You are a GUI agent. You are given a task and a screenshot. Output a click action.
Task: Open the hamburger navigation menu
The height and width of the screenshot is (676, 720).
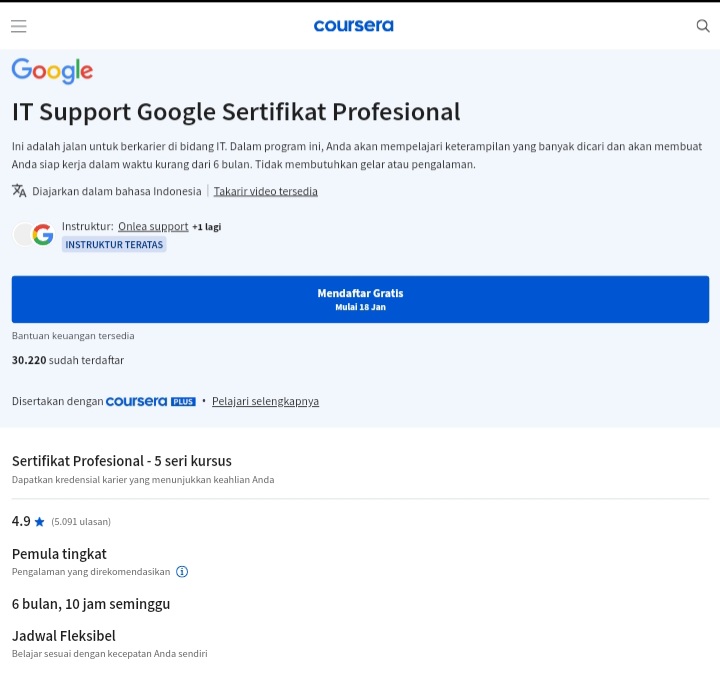coord(19,26)
